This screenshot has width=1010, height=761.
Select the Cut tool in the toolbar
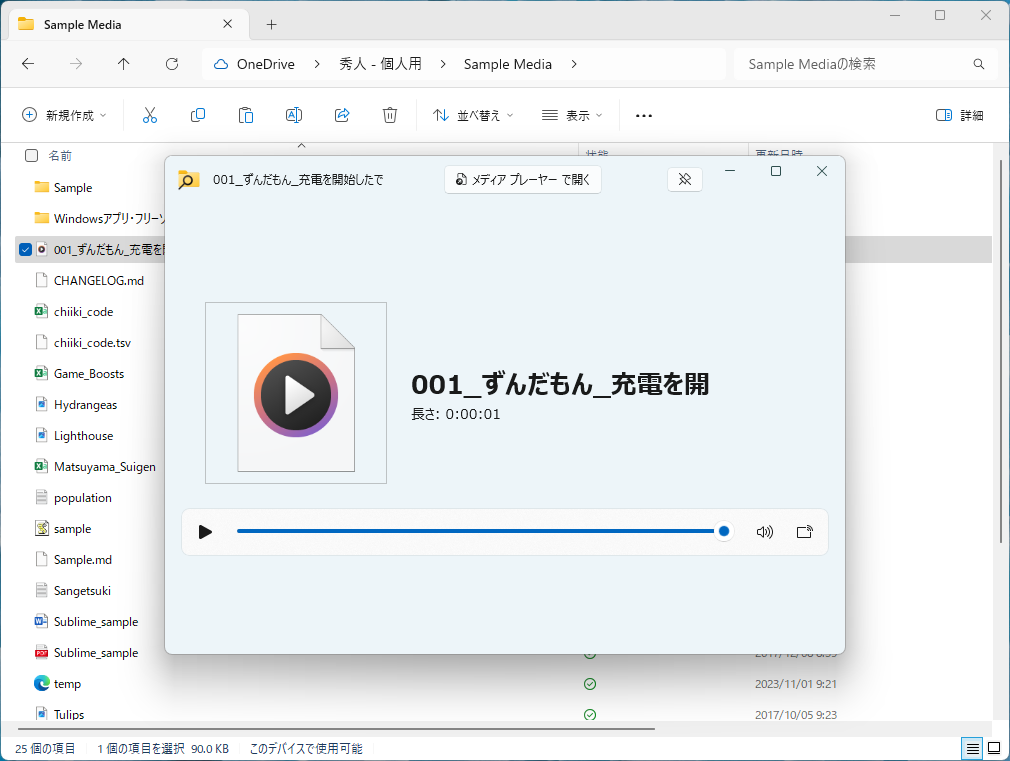(x=150, y=115)
